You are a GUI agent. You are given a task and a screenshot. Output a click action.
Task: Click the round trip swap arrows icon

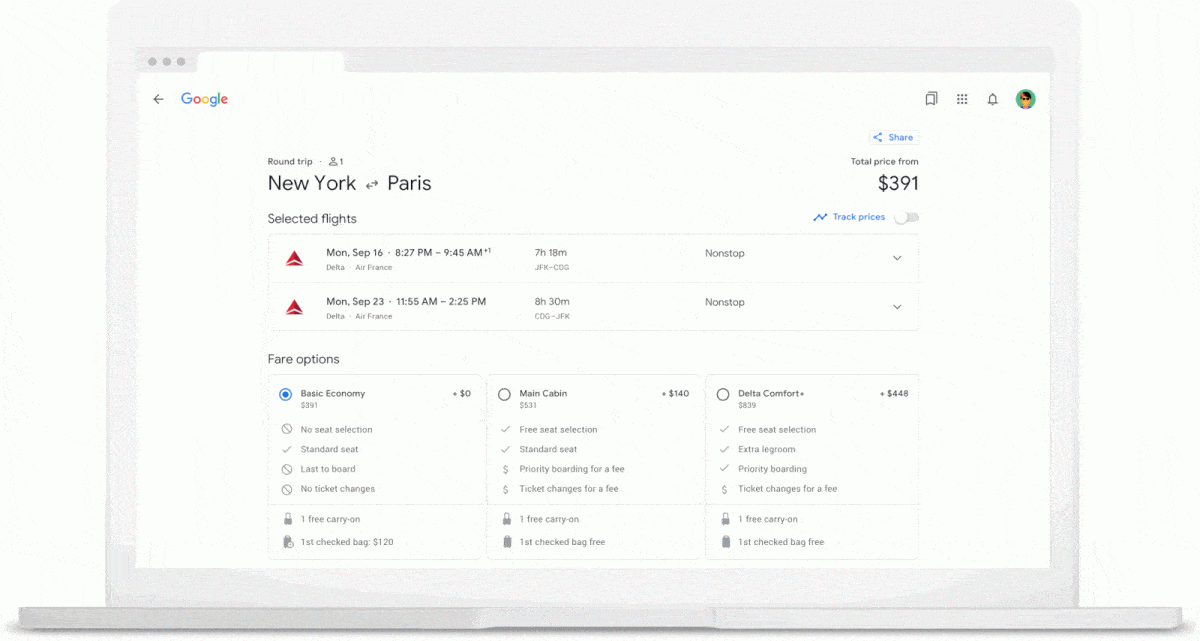pyautogui.click(x=372, y=185)
